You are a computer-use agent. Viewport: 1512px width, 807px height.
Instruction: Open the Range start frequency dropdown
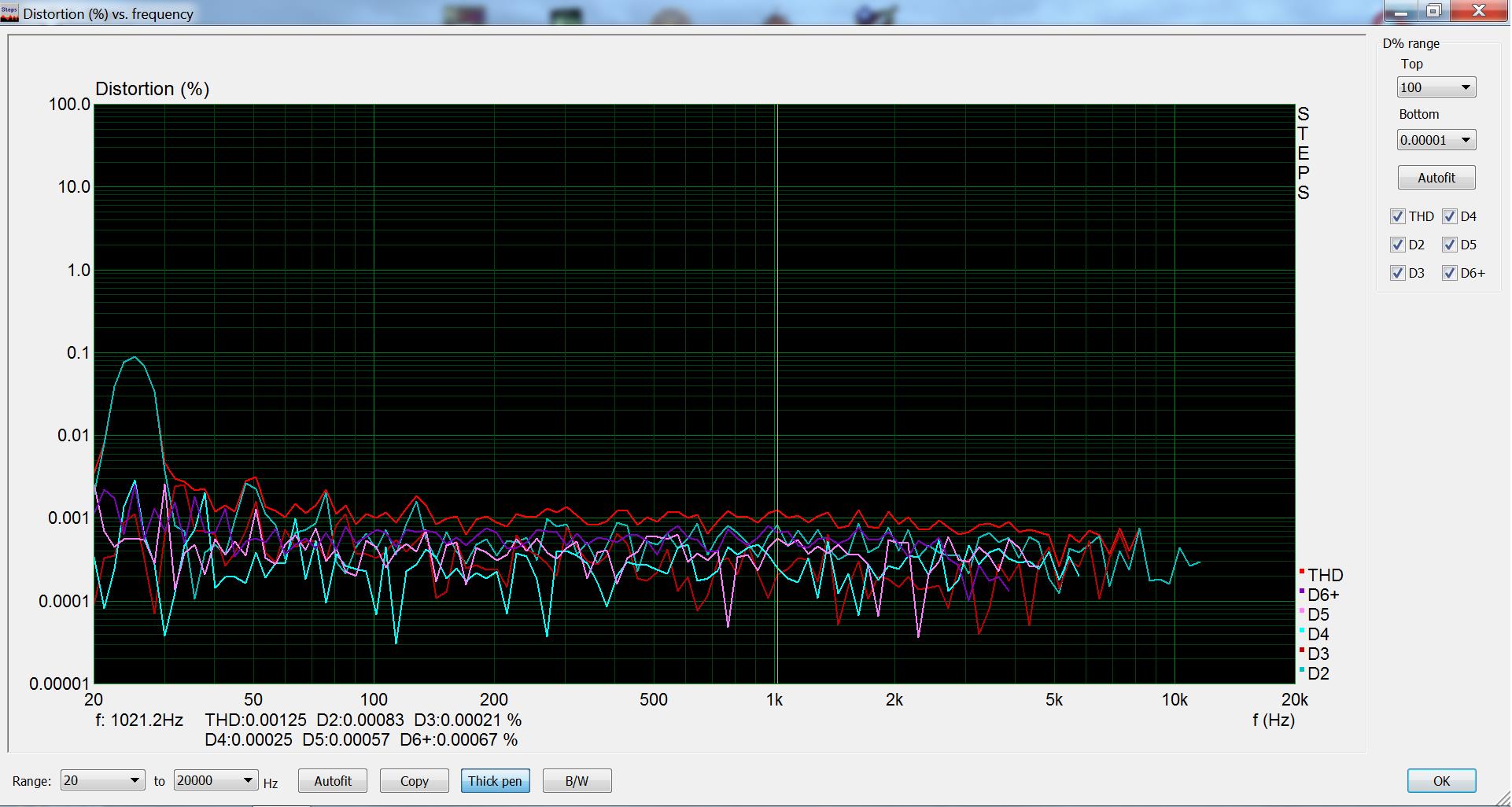pyautogui.click(x=103, y=780)
